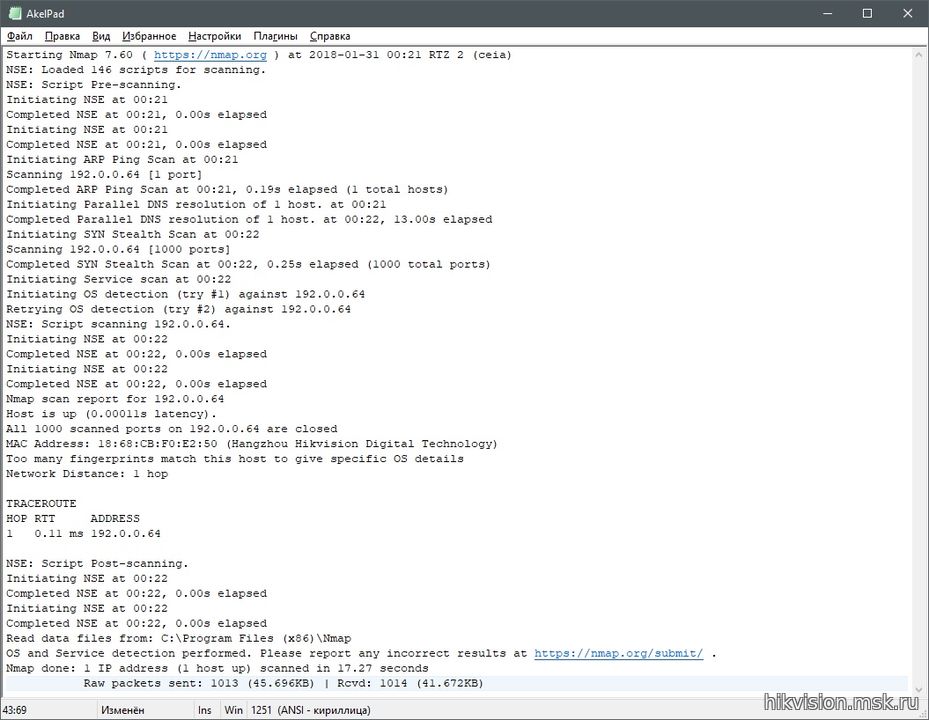Click the AkelPad title bar app icon

pos(15,13)
